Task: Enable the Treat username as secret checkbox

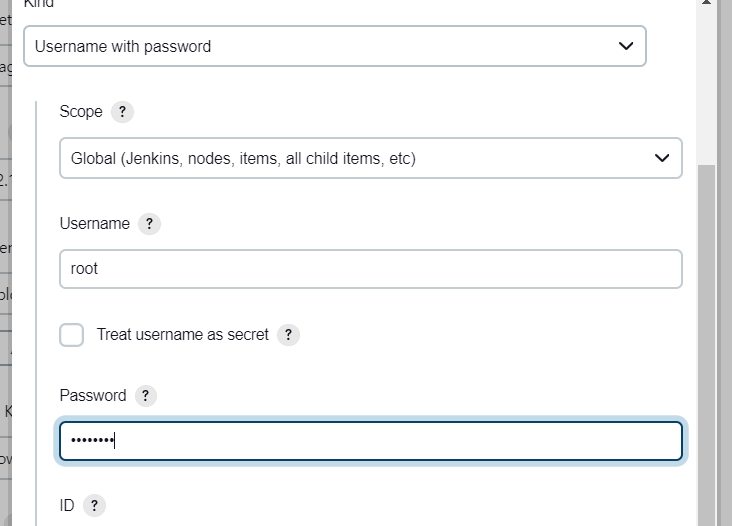Action: click(x=71, y=335)
